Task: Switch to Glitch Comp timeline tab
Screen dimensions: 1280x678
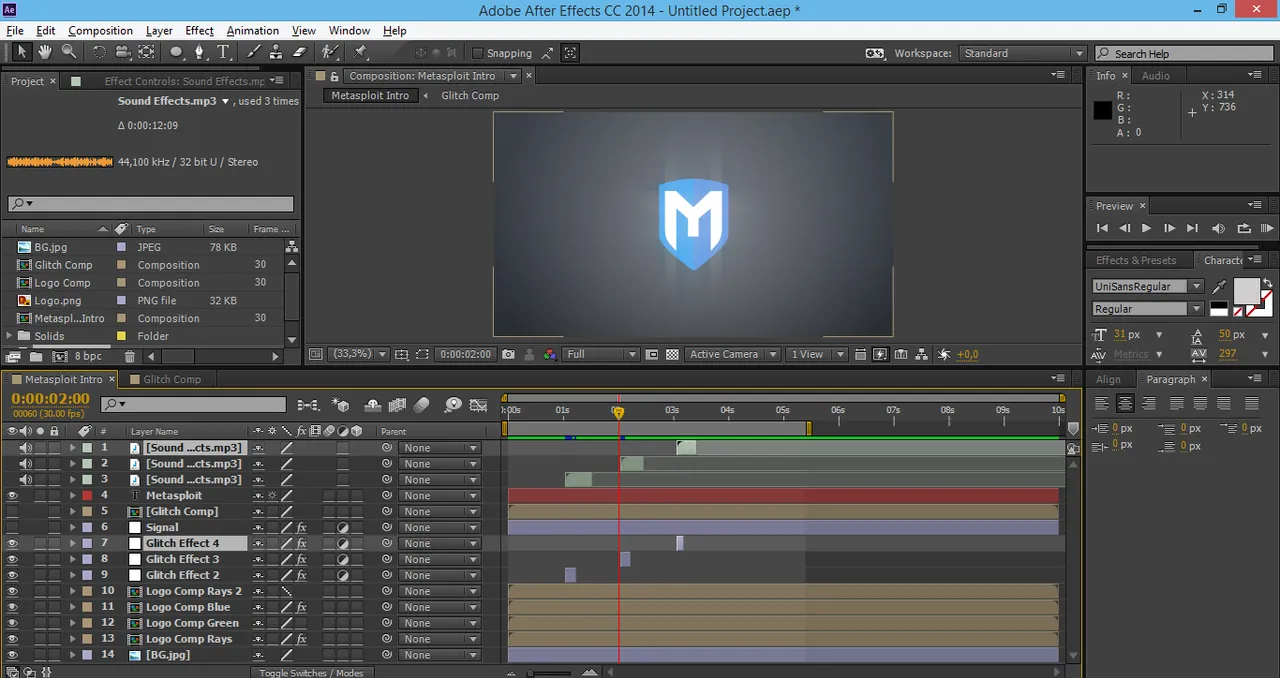Action: [x=172, y=379]
